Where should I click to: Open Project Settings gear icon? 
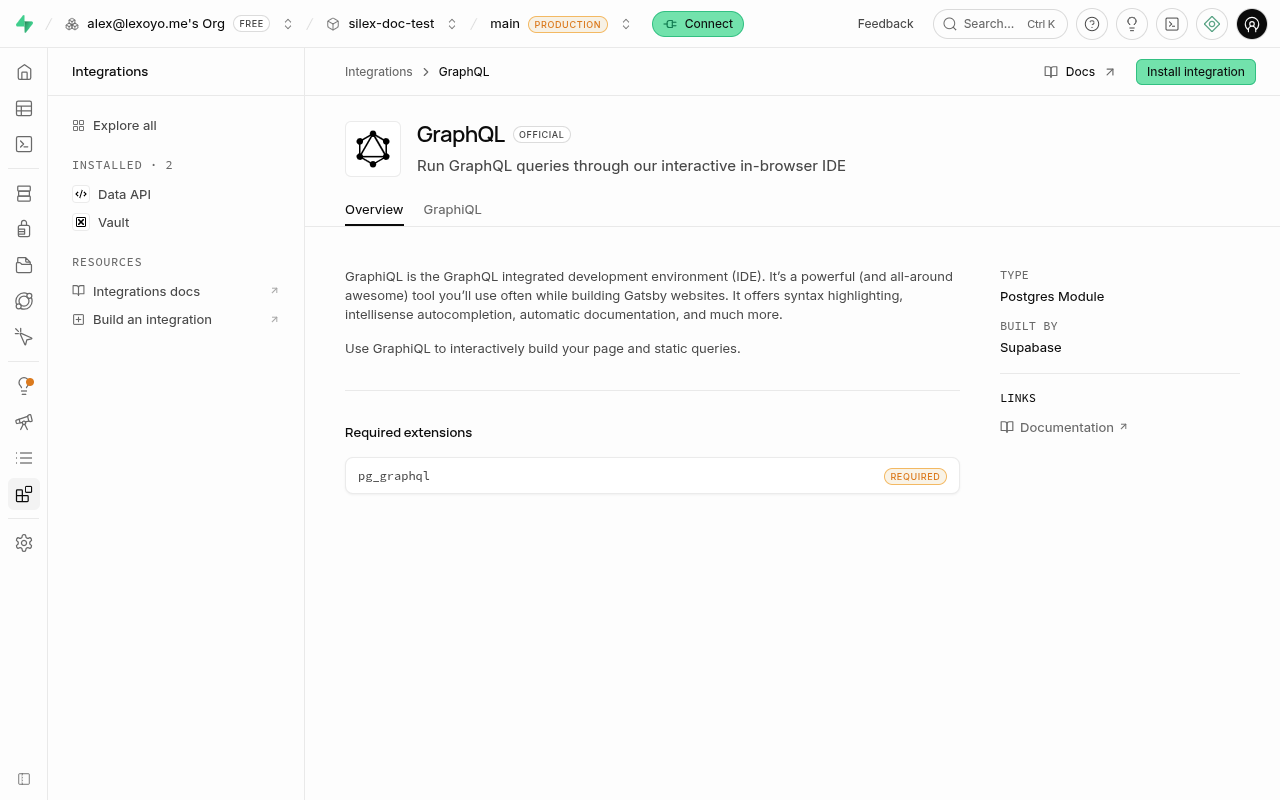click(24, 543)
